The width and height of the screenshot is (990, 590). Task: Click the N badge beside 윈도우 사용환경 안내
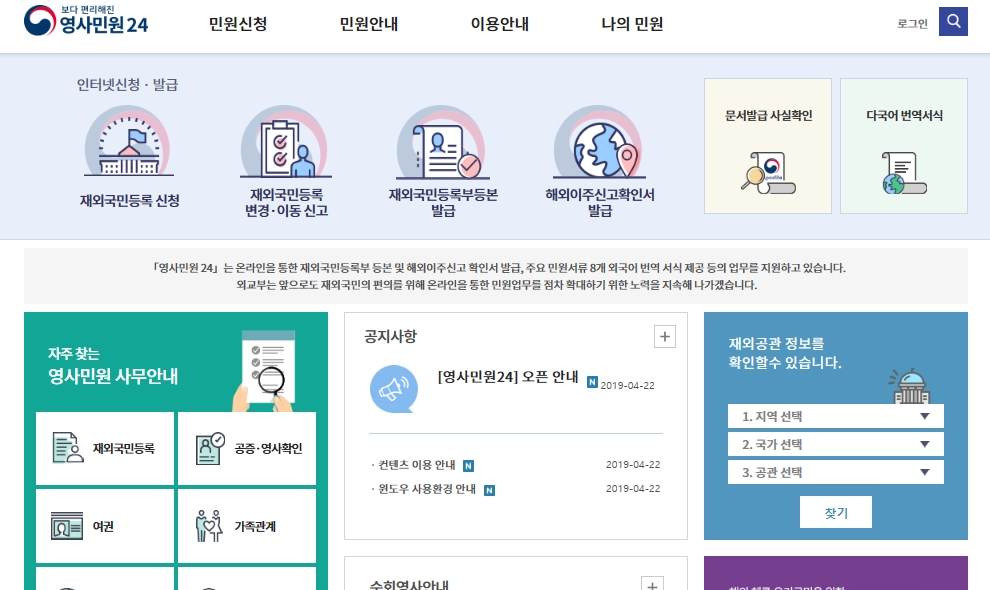tap(489, 490)
